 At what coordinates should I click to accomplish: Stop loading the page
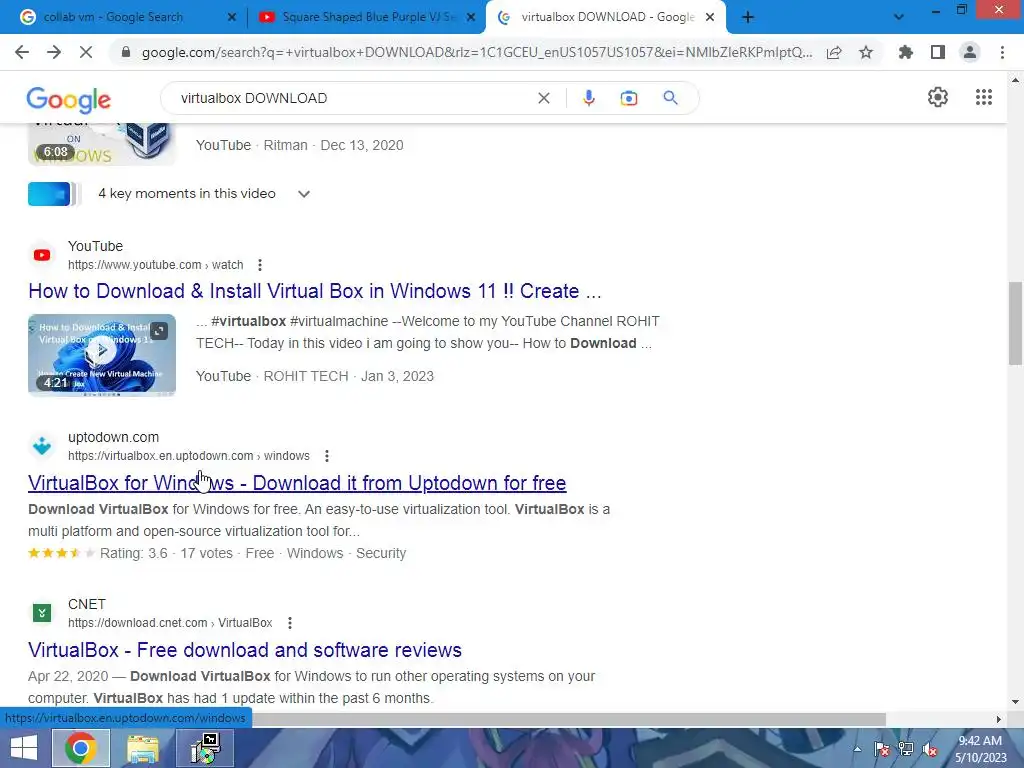pos(86,52)
